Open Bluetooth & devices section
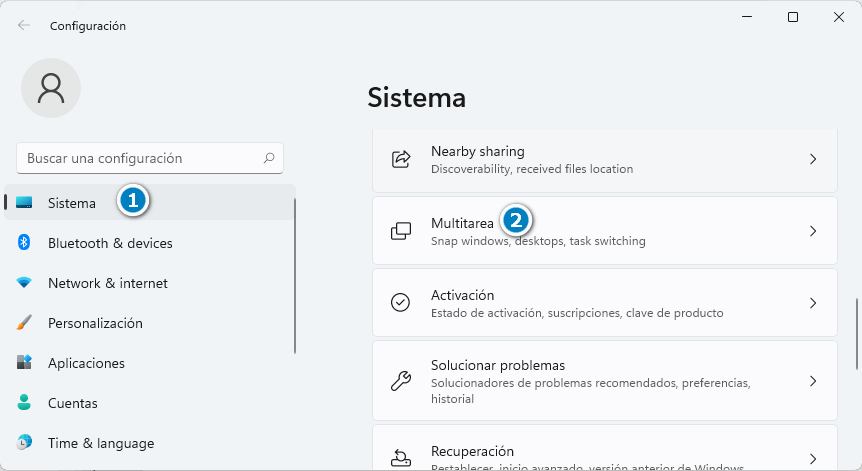The image size is (862, 471). (x=150, y=242)
